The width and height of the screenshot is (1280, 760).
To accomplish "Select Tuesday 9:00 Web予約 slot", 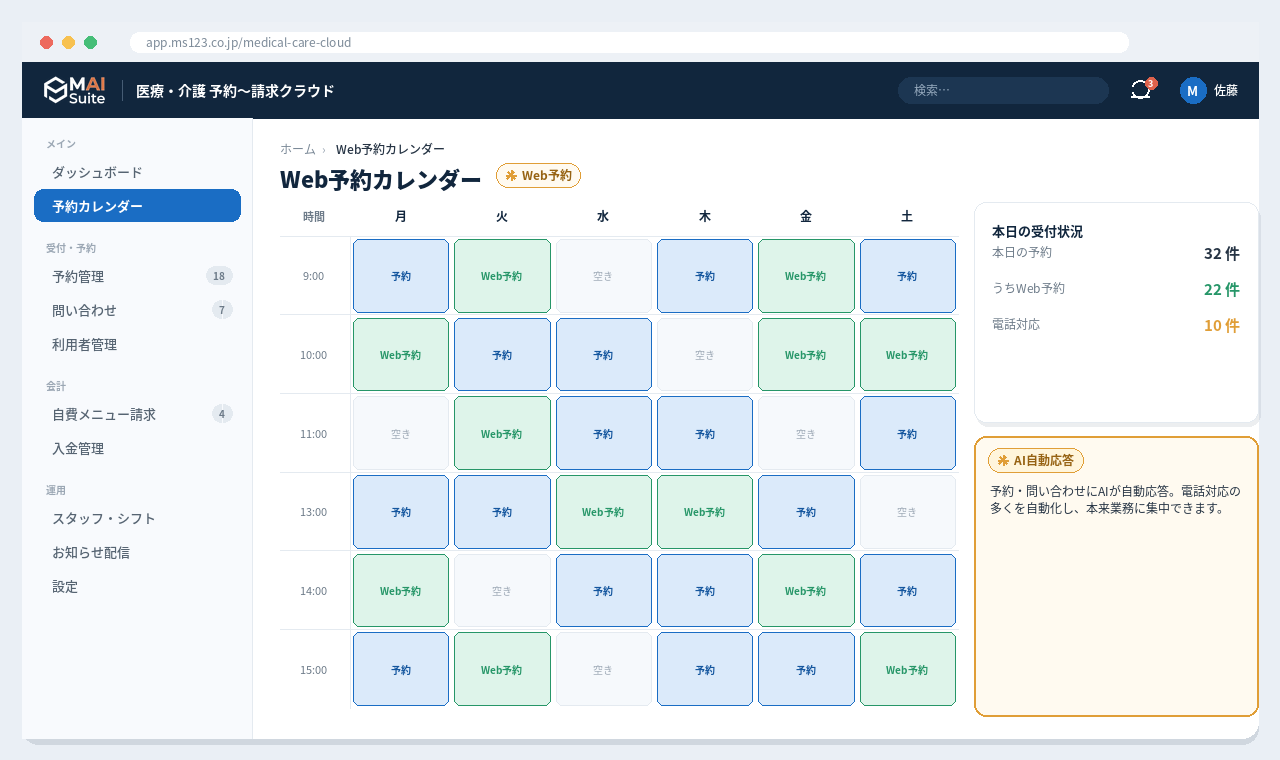I will tap(502, 276).
